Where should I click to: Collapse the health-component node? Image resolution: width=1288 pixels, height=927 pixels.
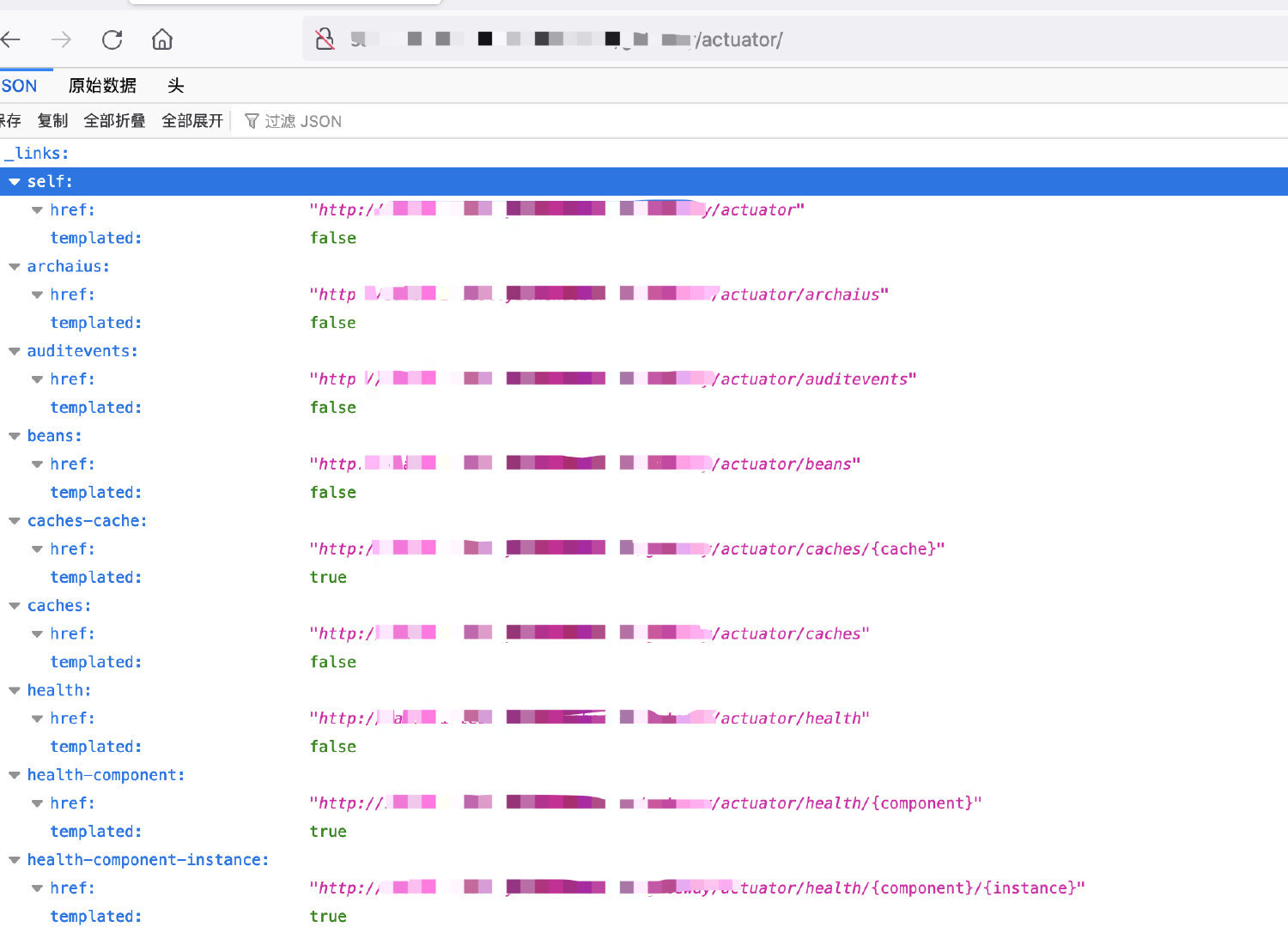point(15,775)
